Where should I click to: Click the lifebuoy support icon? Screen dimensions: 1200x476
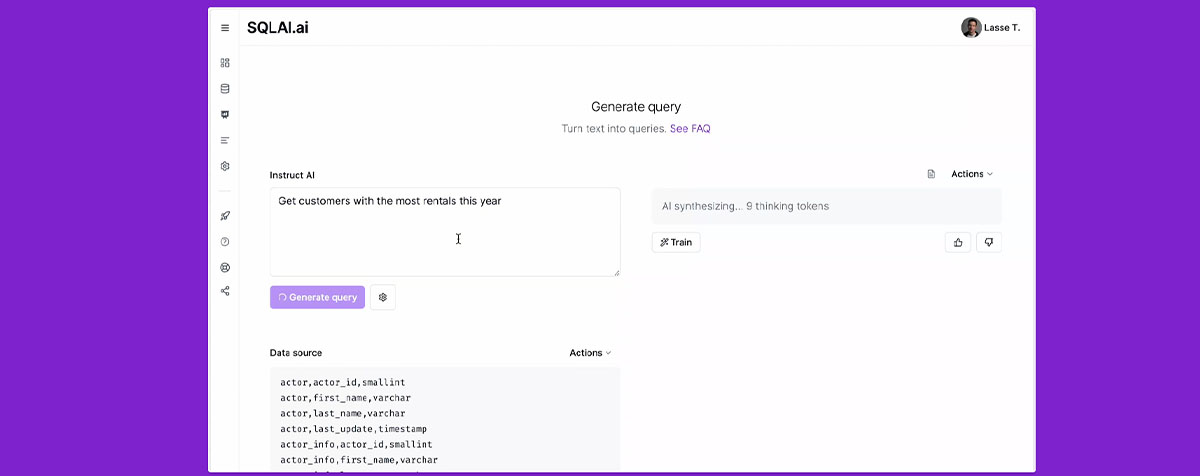[225, 267]
